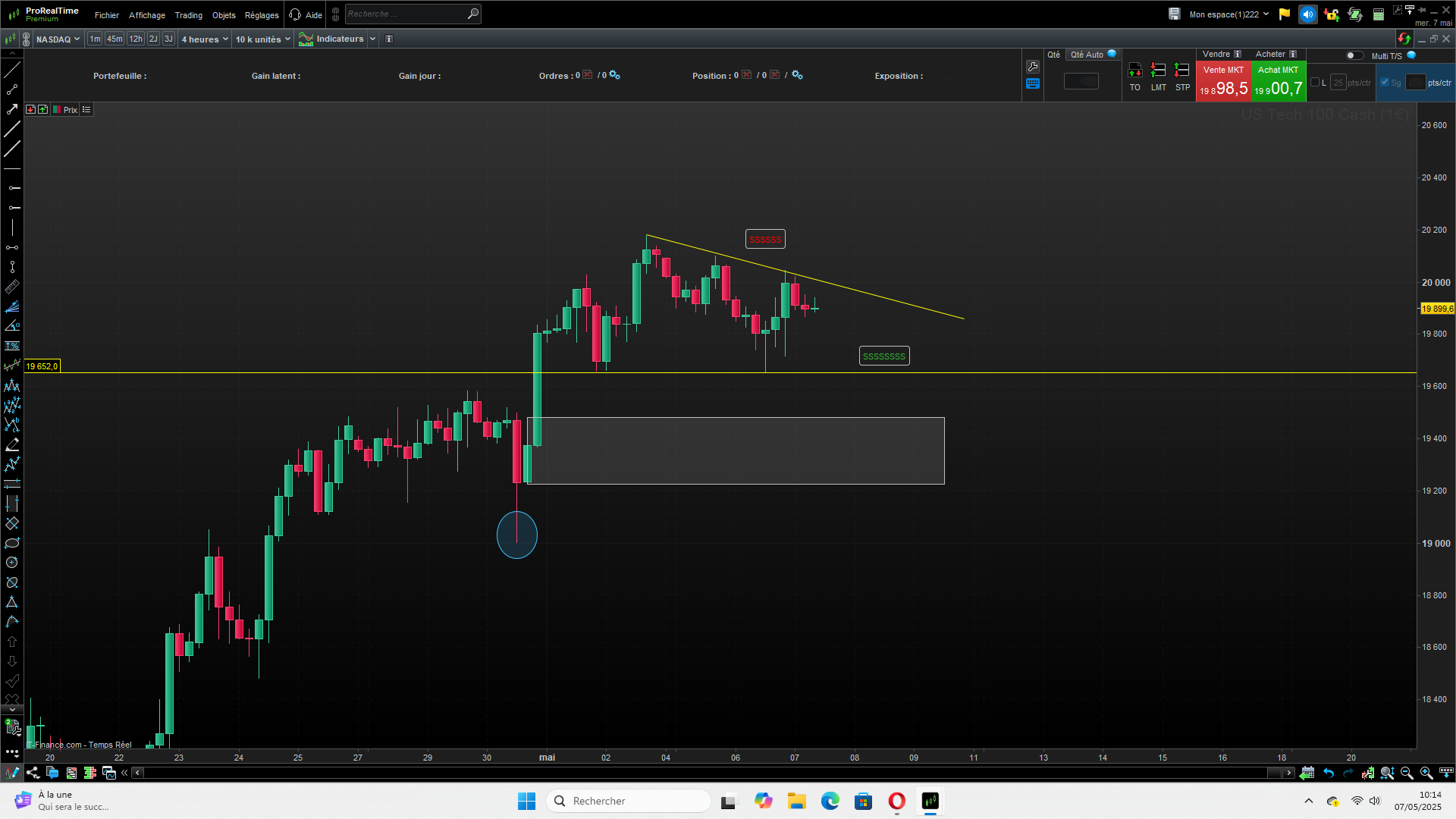
Task: Open the Objets menu
Action: pos(224,15)
